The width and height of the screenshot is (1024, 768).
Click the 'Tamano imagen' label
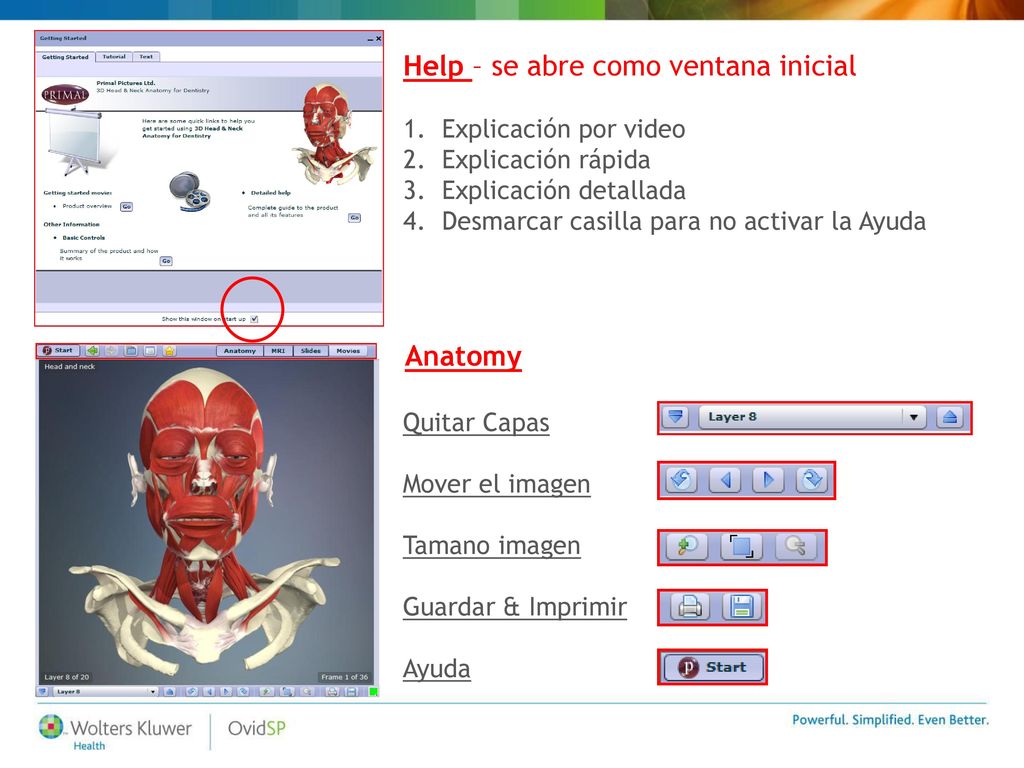tap(491, 545)
